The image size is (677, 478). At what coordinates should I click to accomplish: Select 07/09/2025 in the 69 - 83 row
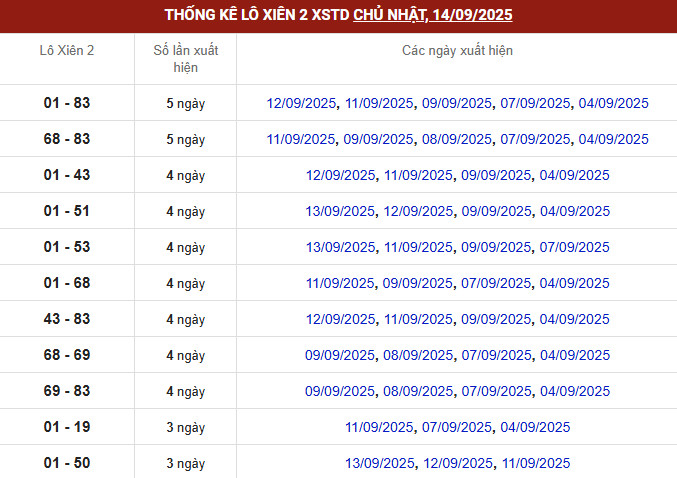[x=497, y=391]
